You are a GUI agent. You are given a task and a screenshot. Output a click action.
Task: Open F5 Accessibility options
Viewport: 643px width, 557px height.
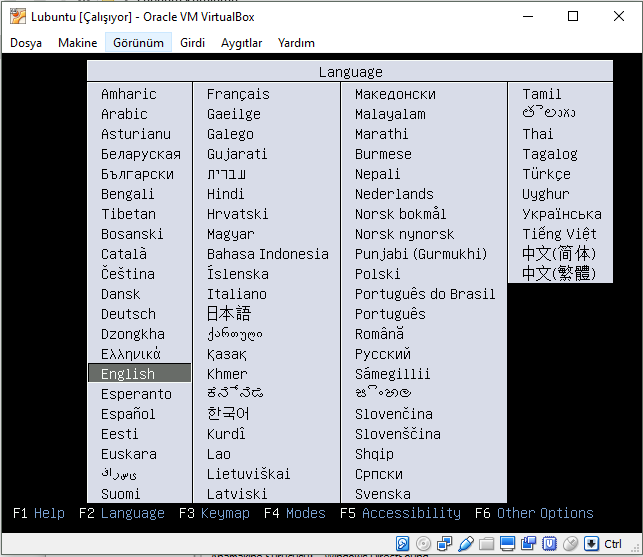click(x=400, y=513)
